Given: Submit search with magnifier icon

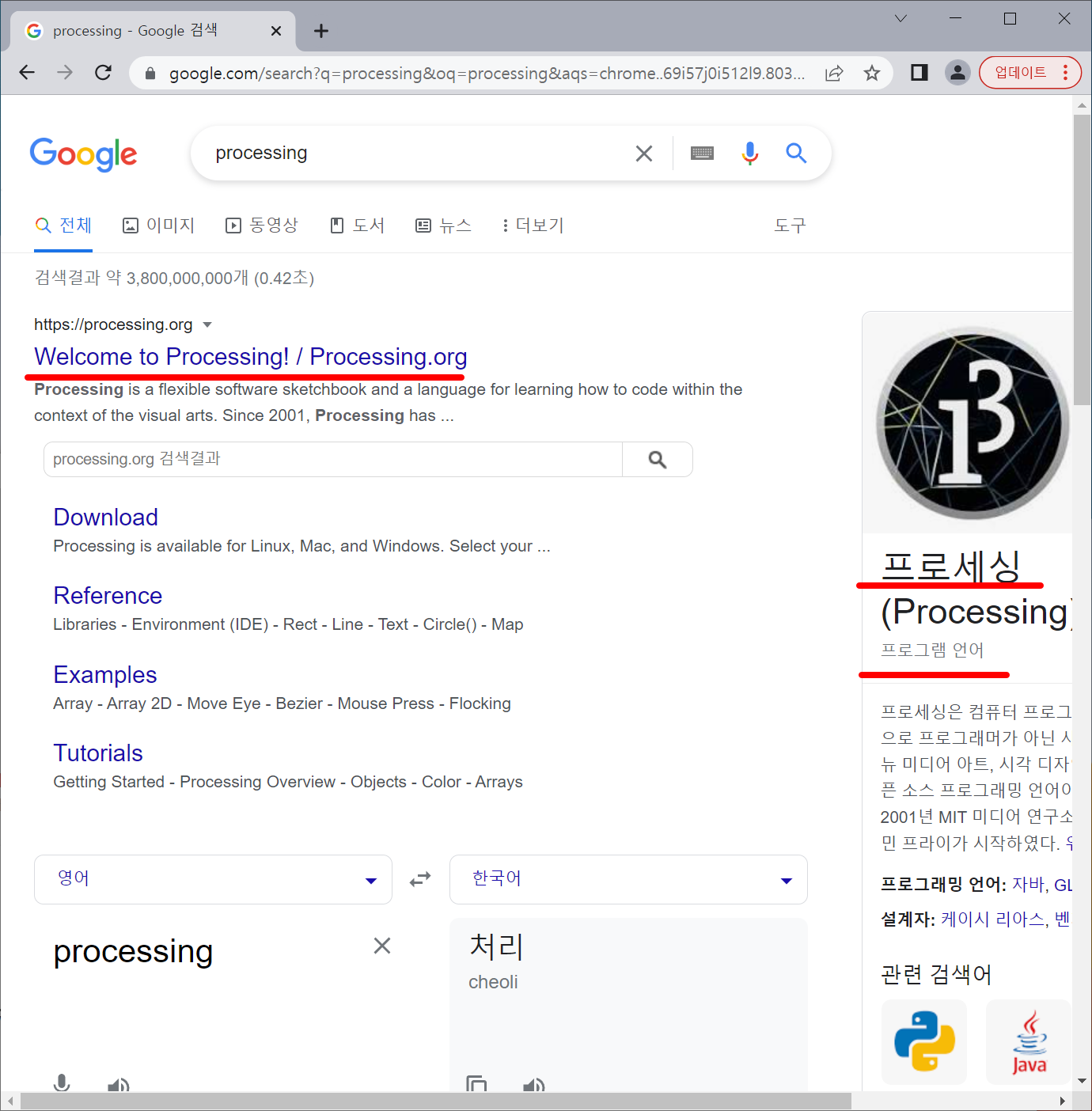Looking at the screenshot, I should coord(796,154).
